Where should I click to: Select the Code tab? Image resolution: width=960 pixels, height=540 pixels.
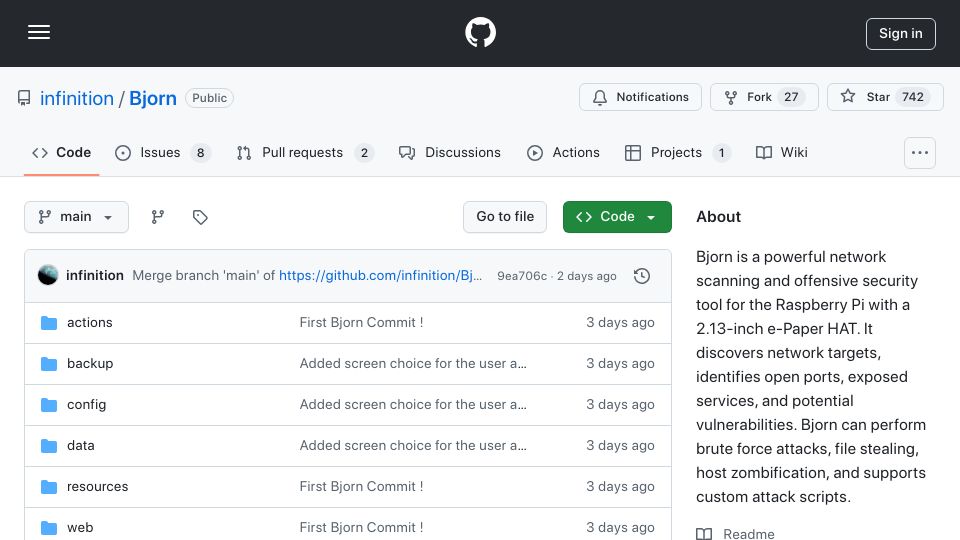tap(61, 152)
